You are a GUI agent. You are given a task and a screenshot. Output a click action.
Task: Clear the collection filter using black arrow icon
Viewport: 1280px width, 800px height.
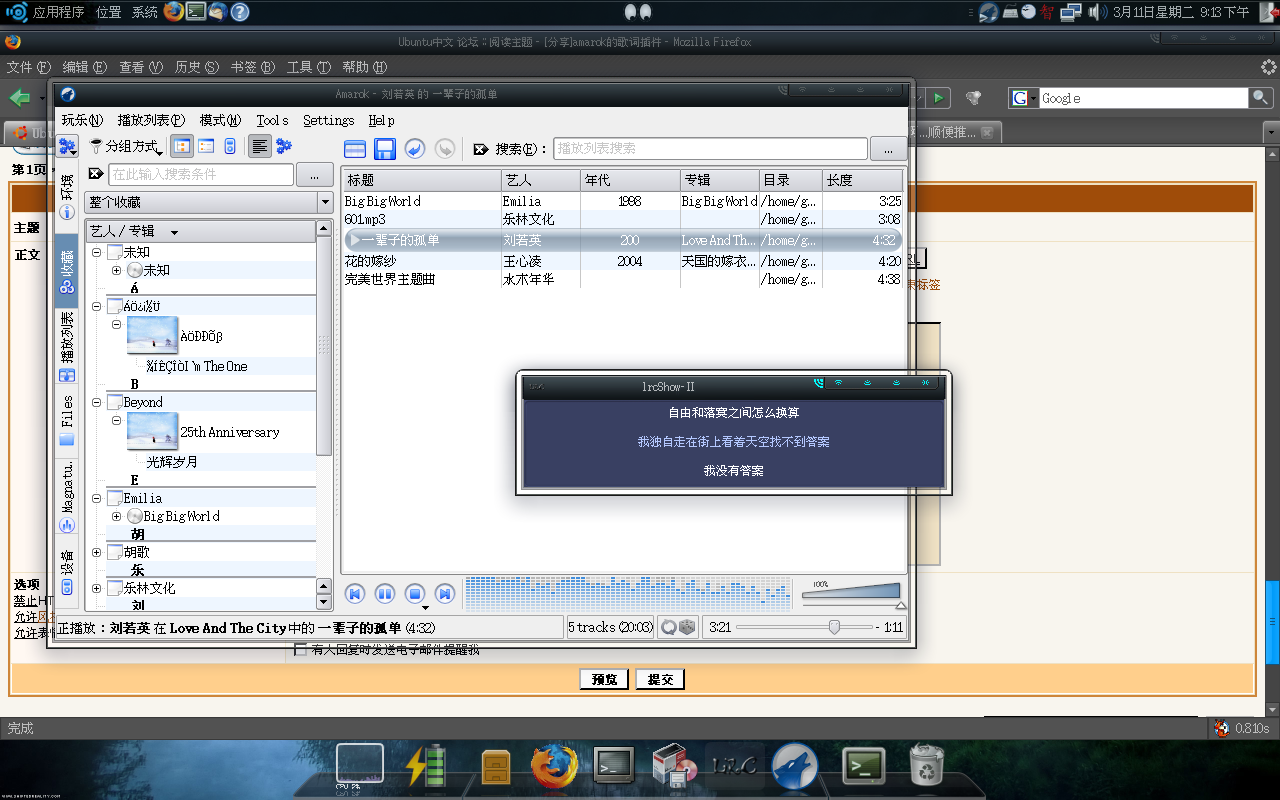(x=96, y=174)
